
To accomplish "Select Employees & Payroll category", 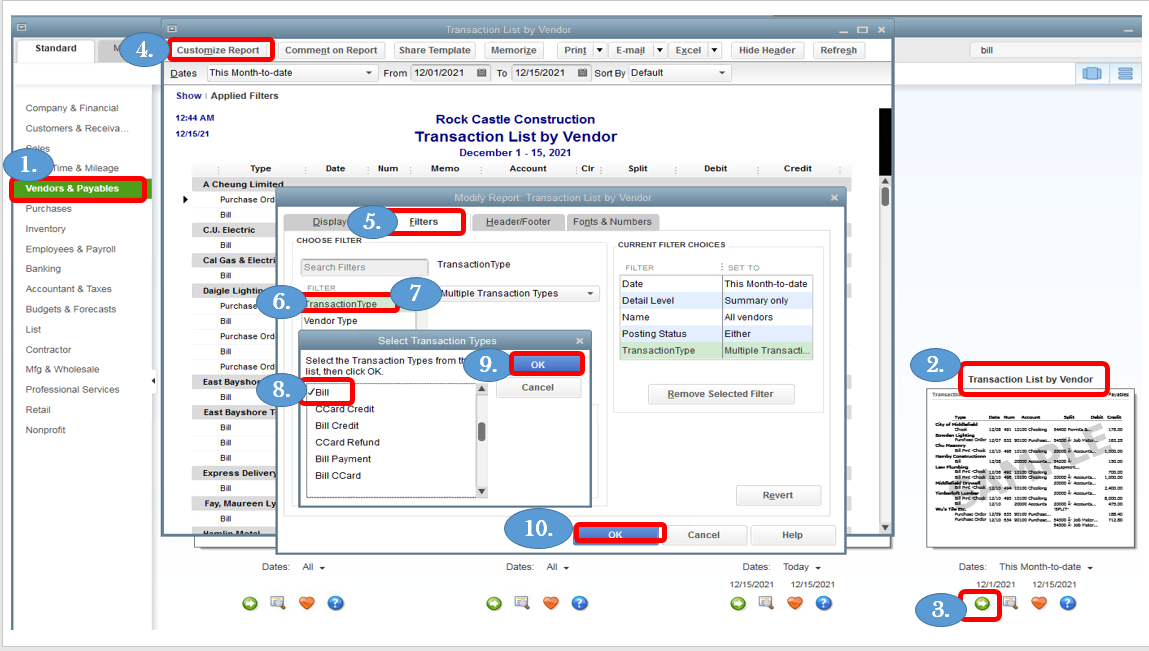I will tap(70, 249).
